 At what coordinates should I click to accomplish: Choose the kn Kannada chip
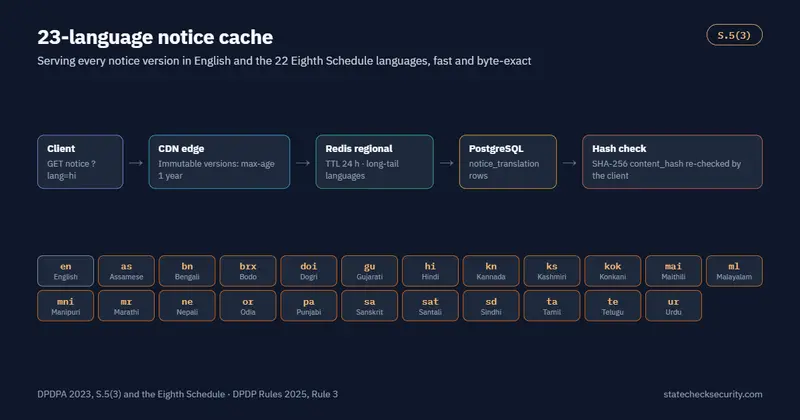click(491, 271)
